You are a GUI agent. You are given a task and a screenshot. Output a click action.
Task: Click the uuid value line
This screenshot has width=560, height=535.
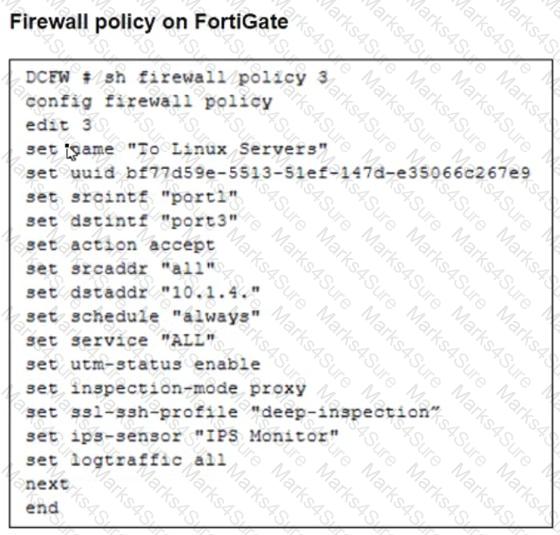[x=278, y=173]
